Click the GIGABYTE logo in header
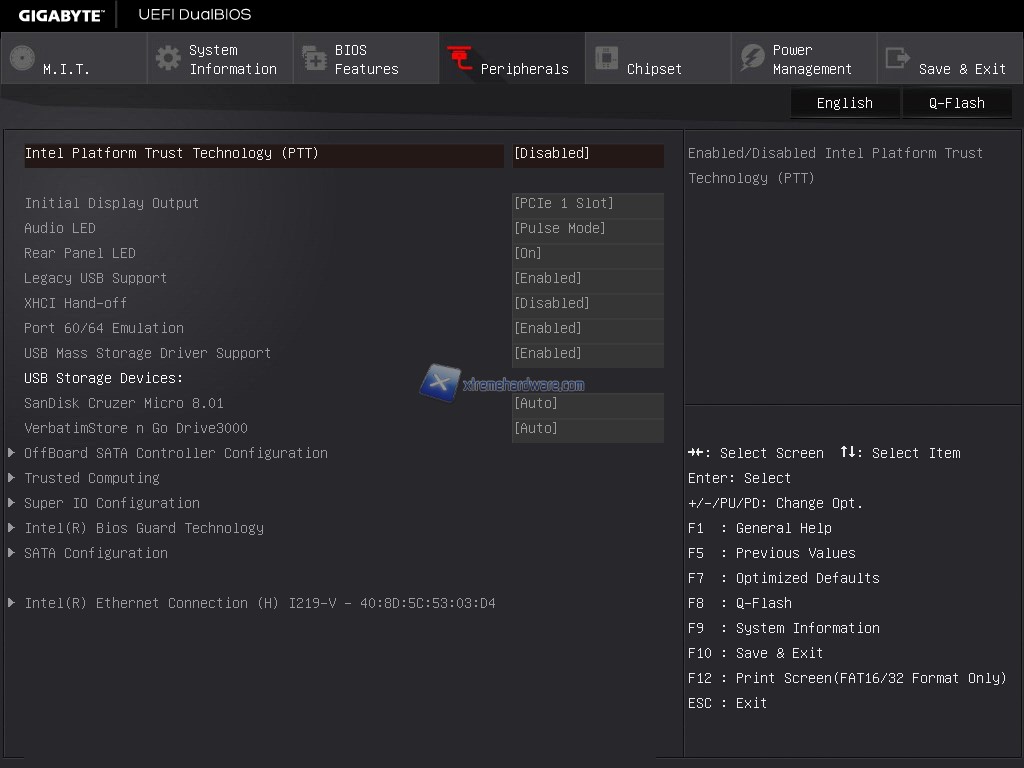The width and height of the screenshot is (1024, 768). point(60,15)
